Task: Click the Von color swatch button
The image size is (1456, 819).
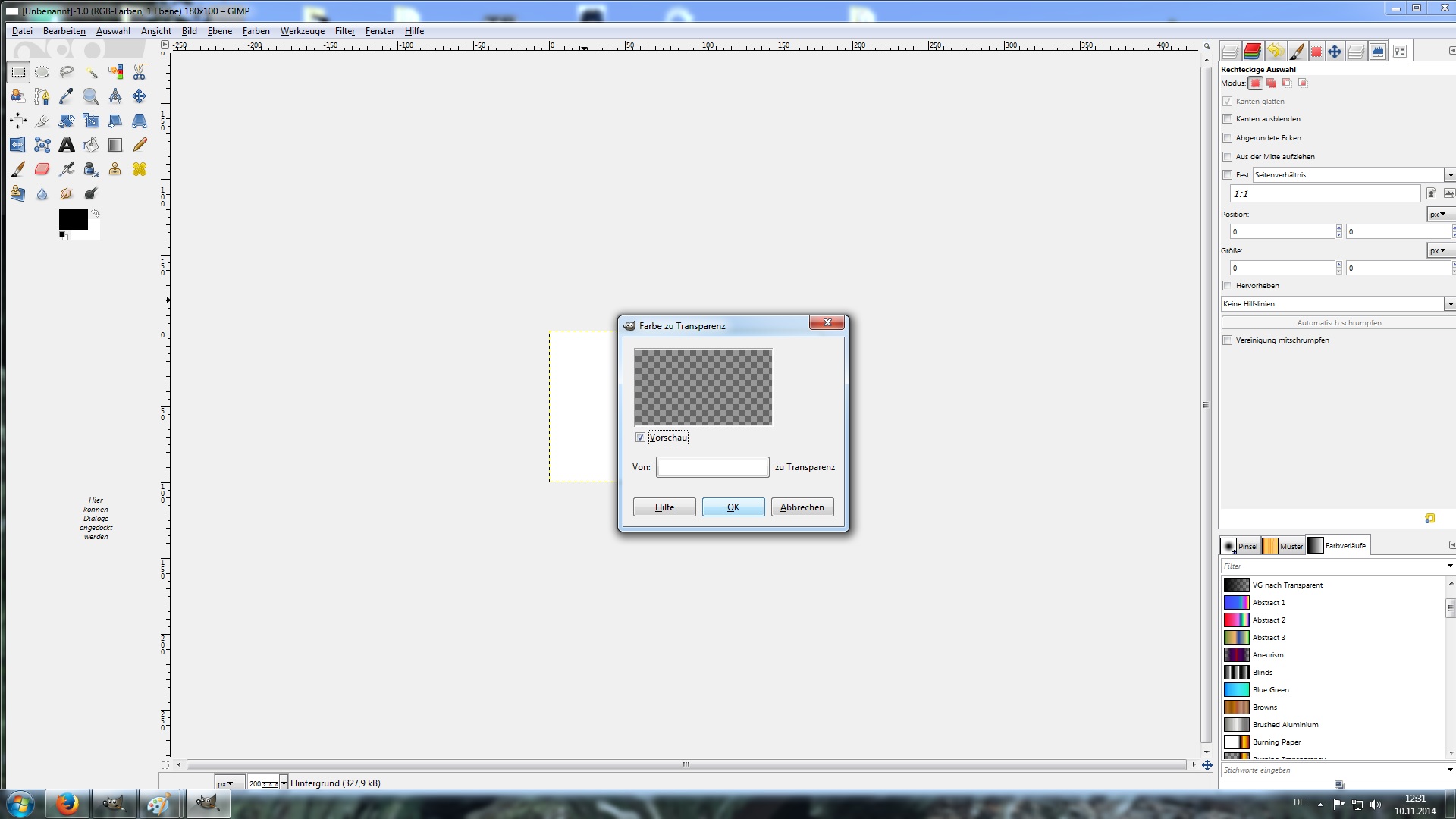Action: tap(712, 467)
